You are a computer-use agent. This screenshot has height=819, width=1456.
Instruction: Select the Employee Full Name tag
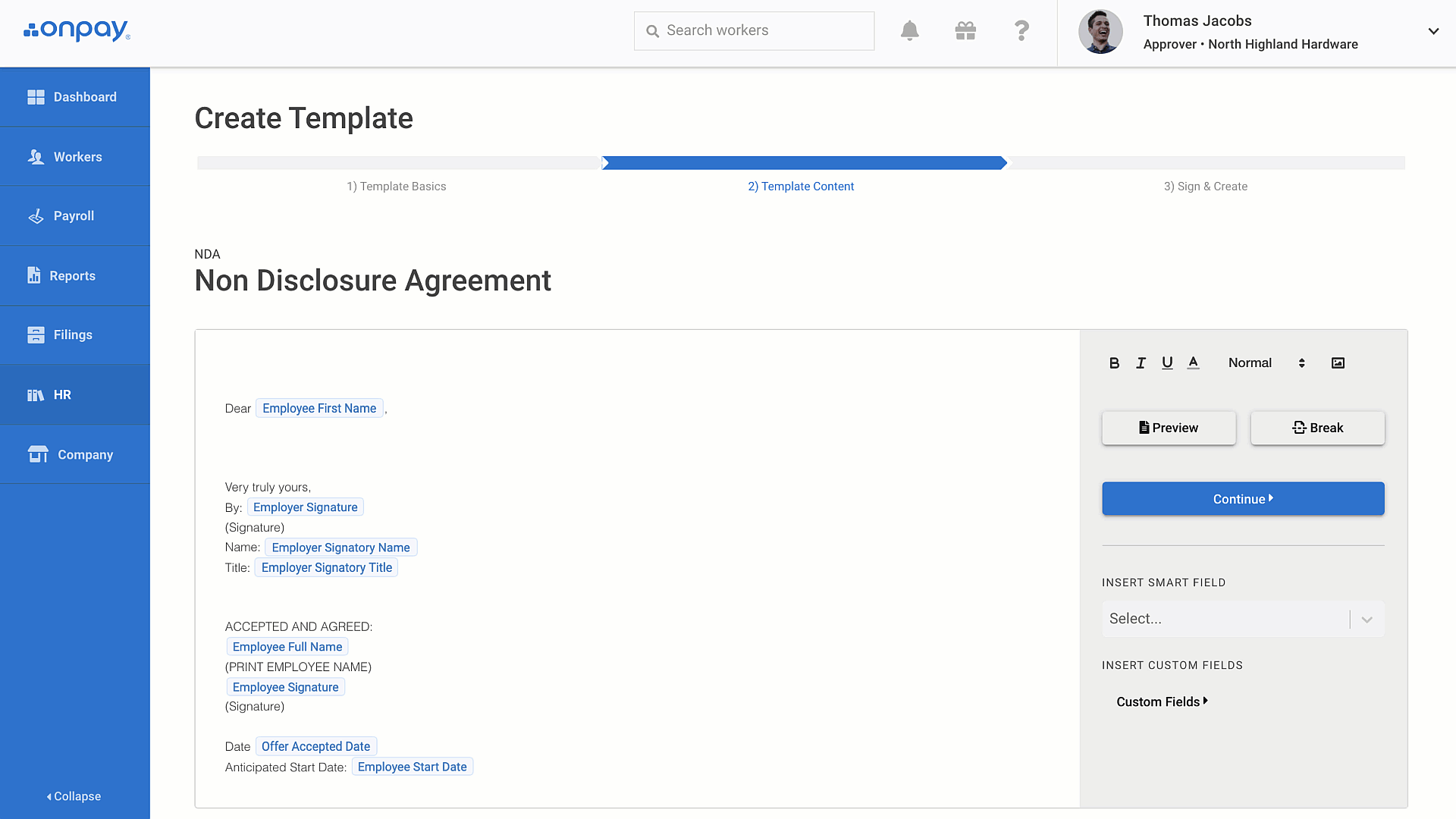pyautogui.click(x=287, y=647)
